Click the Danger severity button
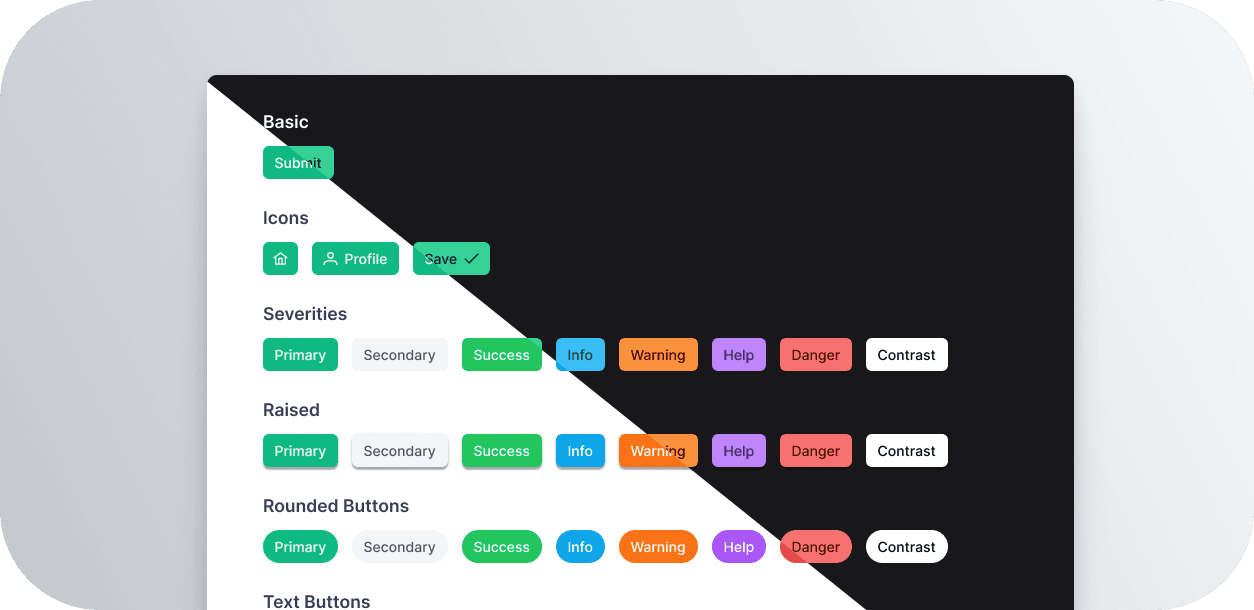 tap(815, 354)
